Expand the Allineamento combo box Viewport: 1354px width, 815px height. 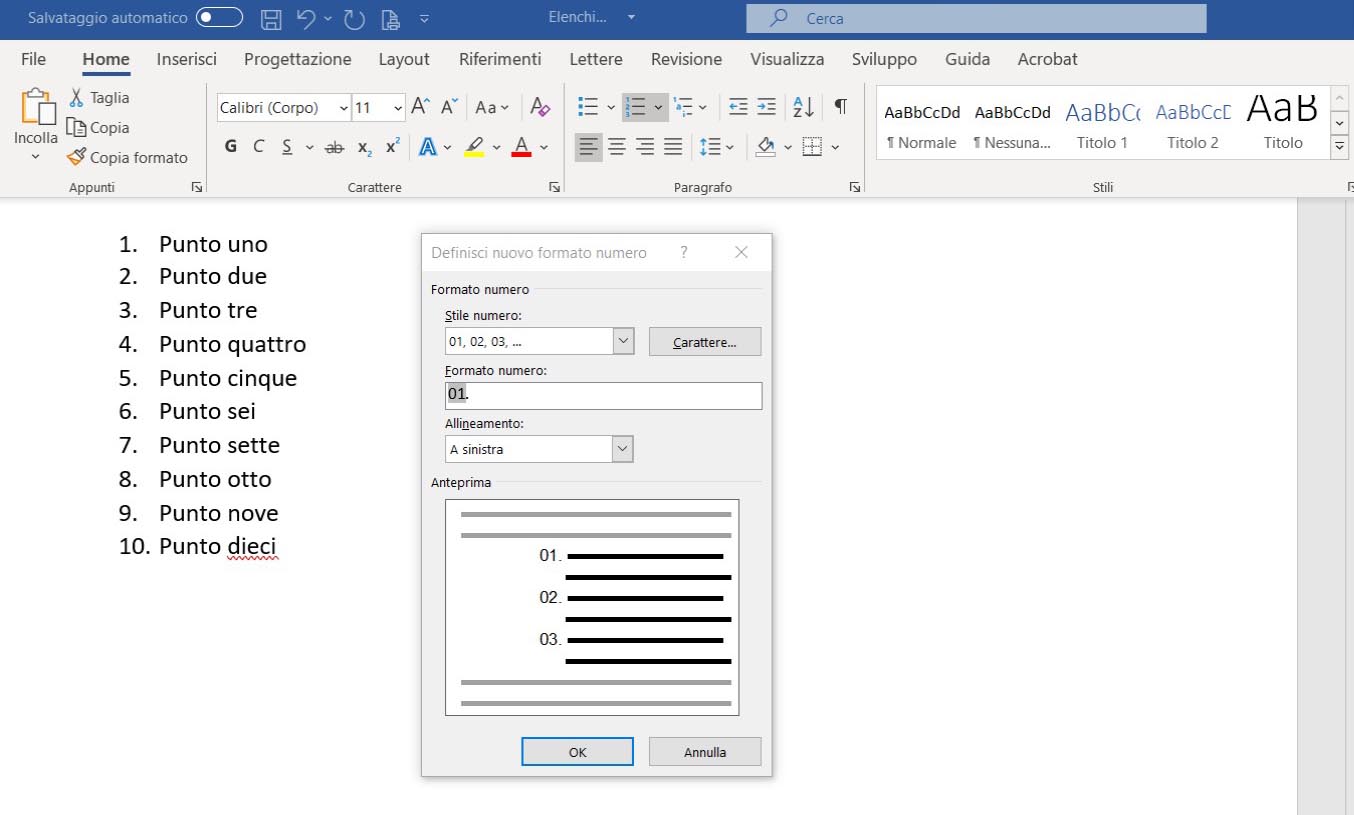[x=623, y=449]
